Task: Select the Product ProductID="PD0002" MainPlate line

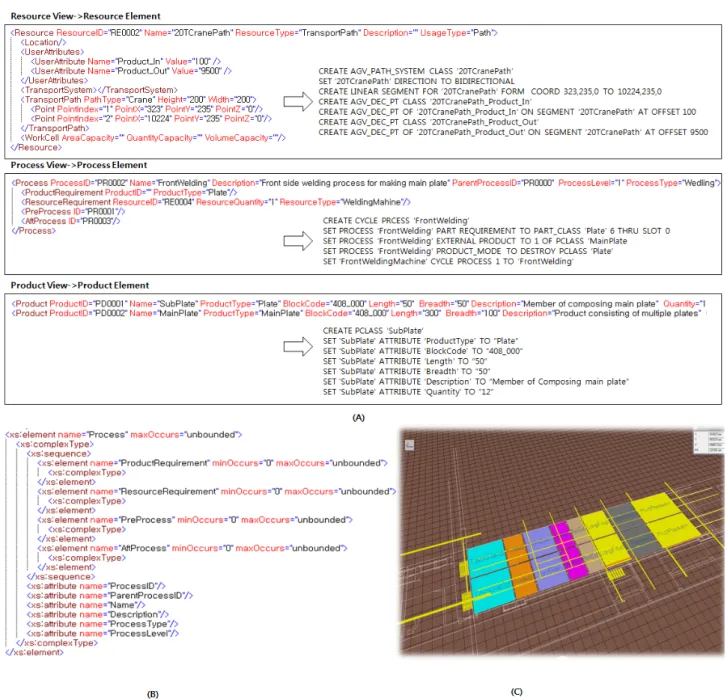Action: click(x=358, y=313)
